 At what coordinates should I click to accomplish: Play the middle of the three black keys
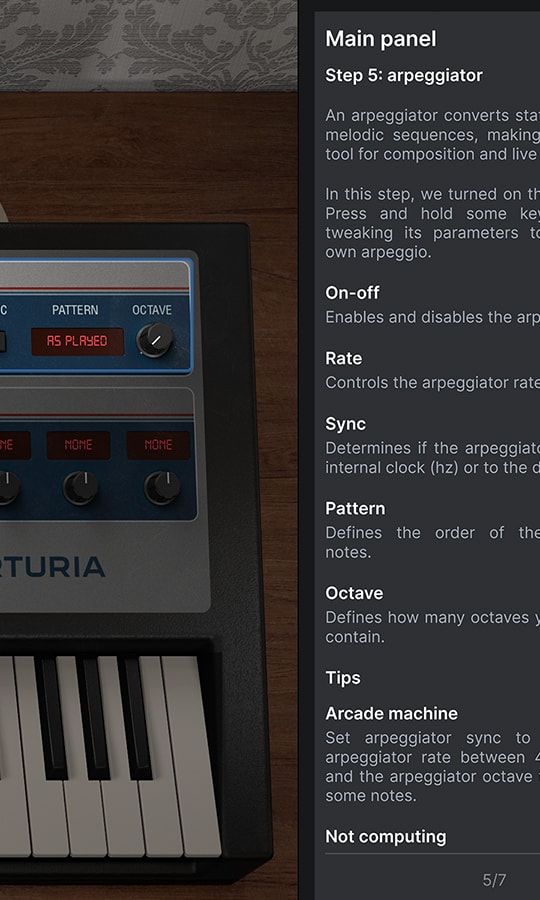click(x=93, y=717)
